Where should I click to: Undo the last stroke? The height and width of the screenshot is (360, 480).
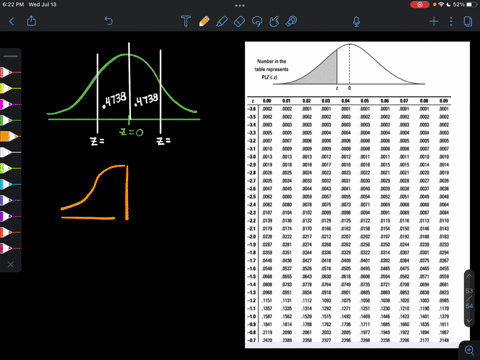click(109, 21)
